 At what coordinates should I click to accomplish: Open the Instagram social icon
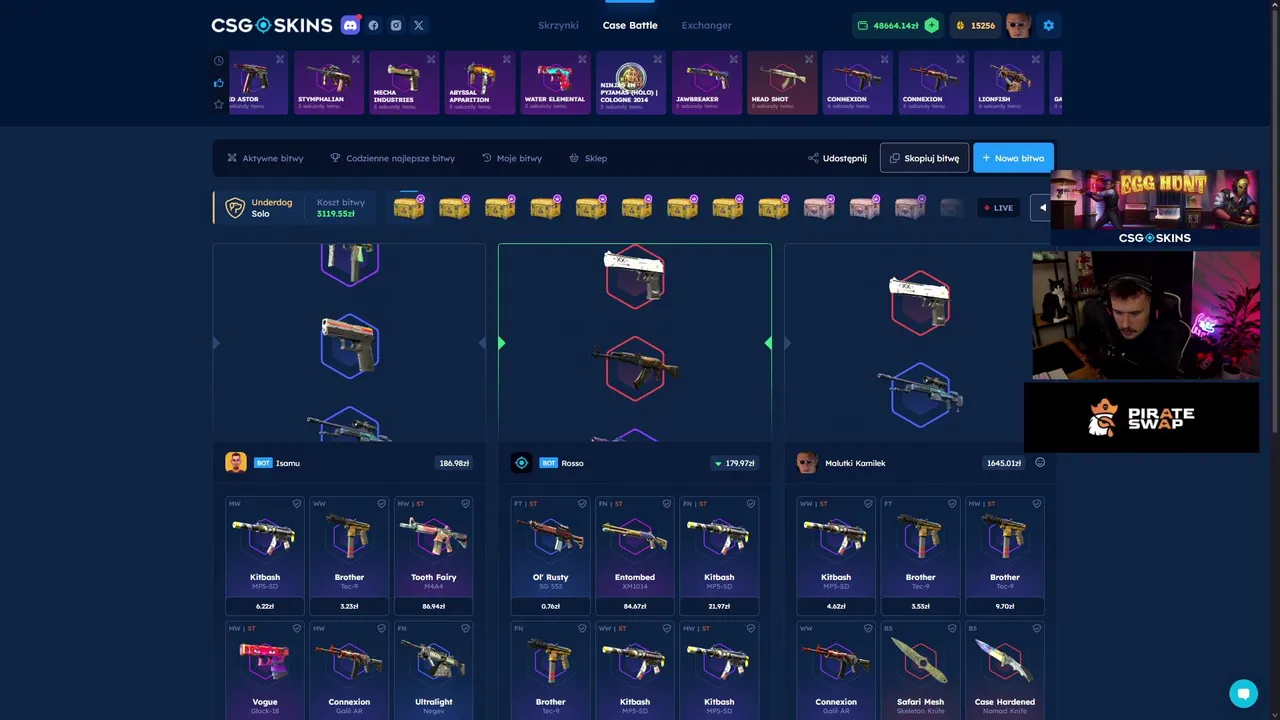point(396,25)
